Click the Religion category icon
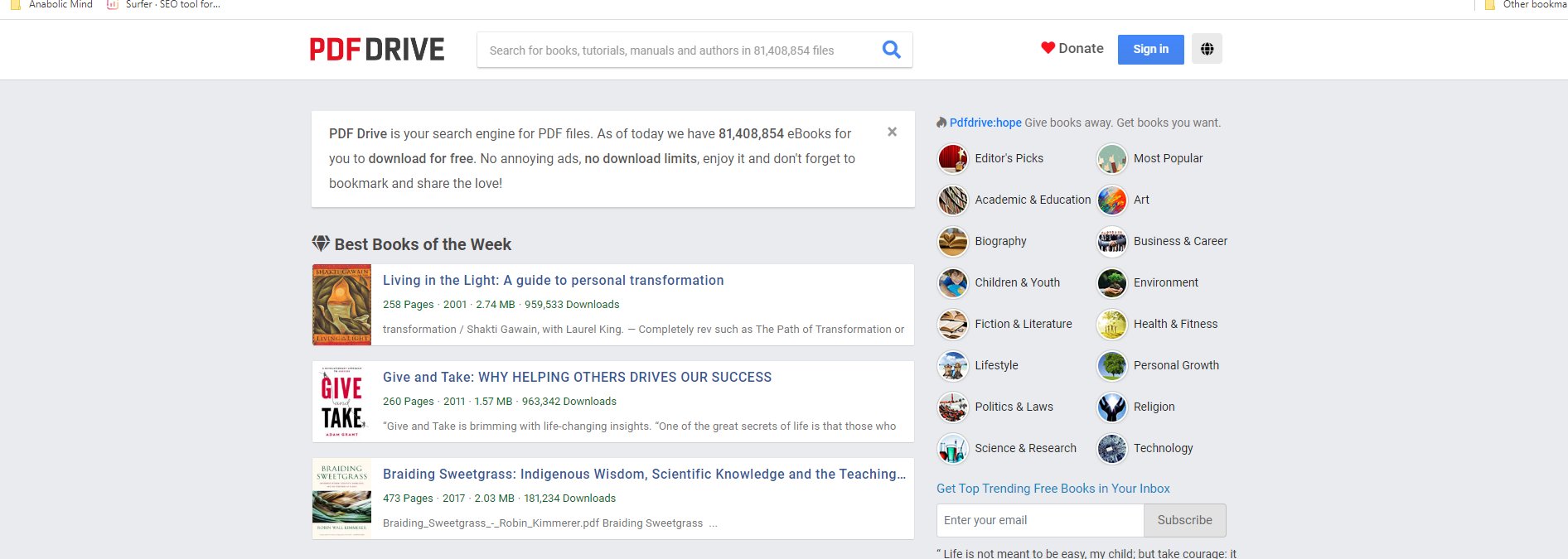 pos(1112,407)
